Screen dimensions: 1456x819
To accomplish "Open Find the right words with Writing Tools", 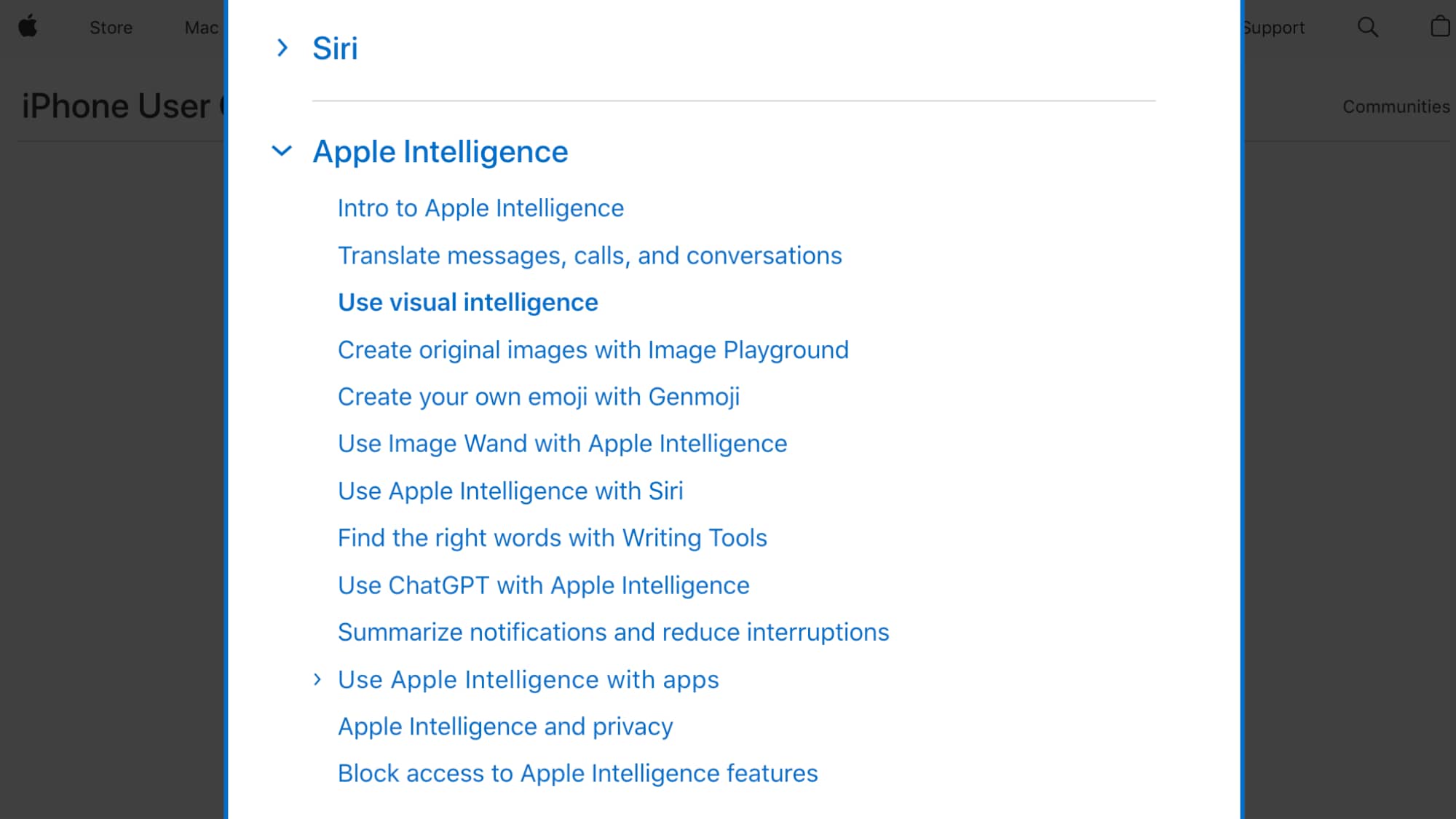I will [x=552, y=538].
